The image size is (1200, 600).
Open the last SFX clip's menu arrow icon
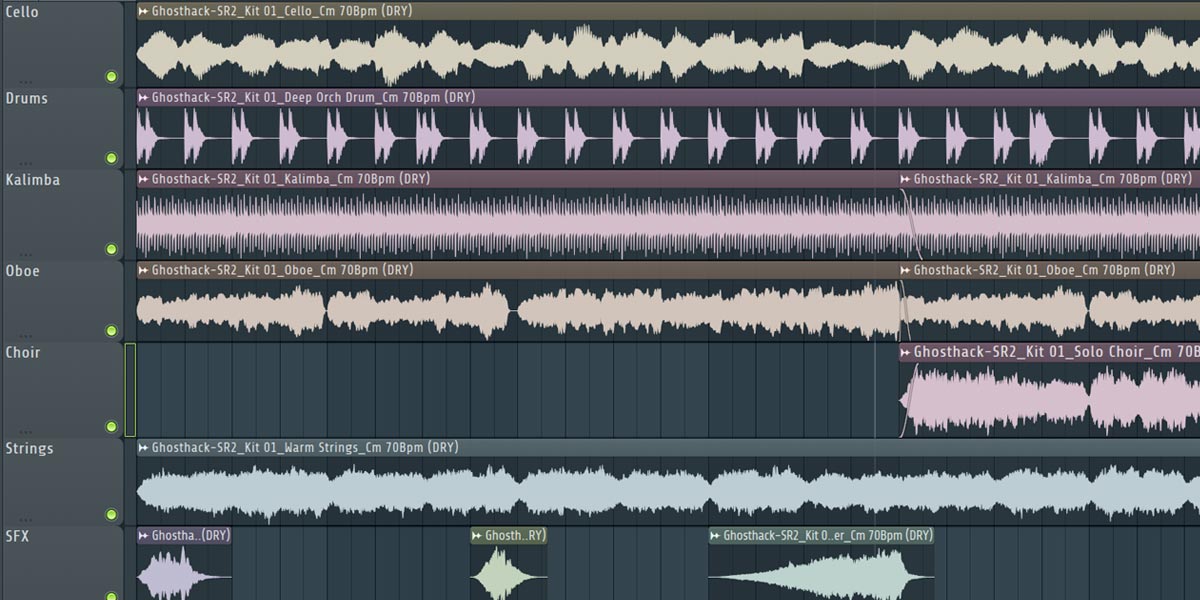[x=716, y=535]
